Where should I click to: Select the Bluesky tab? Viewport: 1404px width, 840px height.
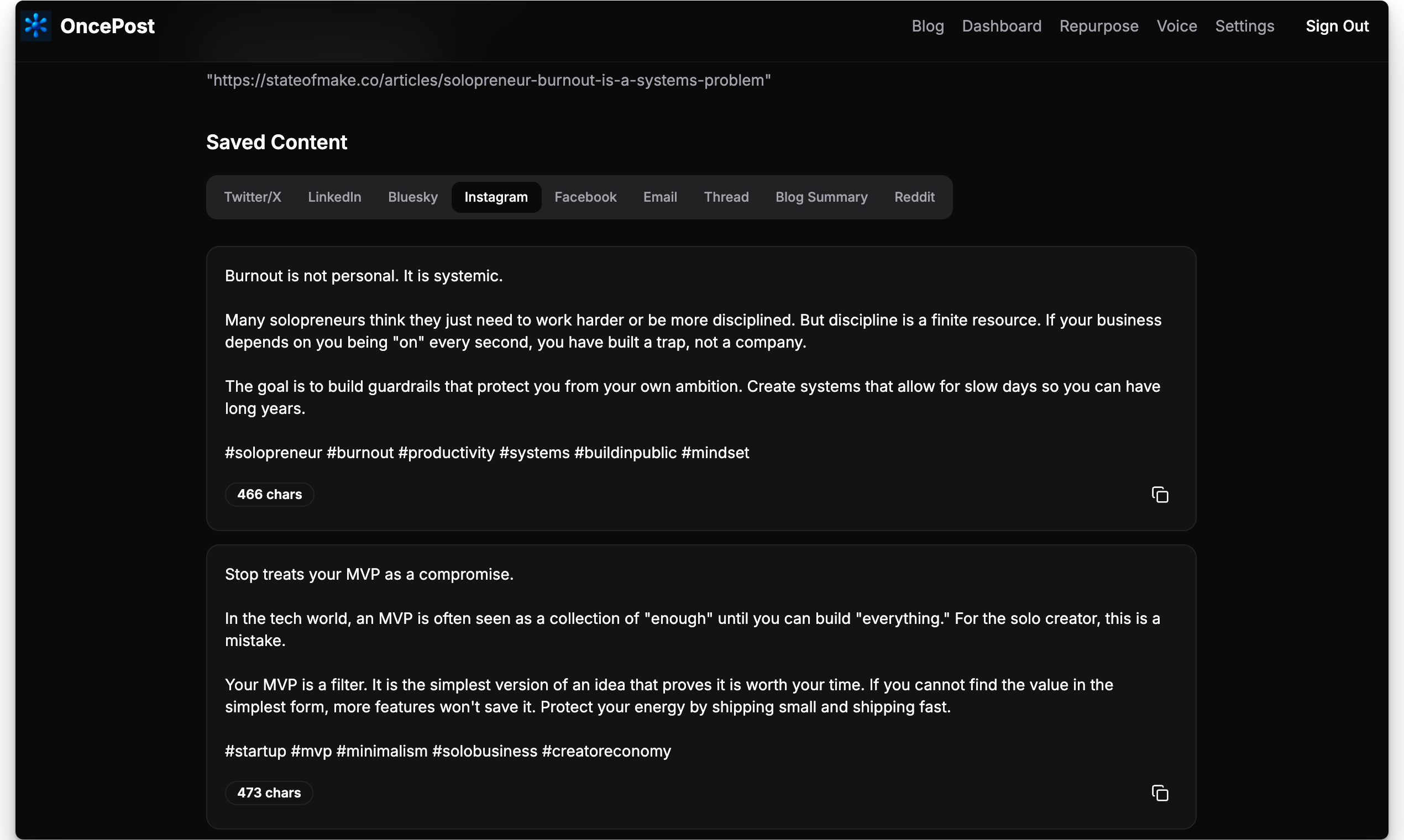point(413,197)
